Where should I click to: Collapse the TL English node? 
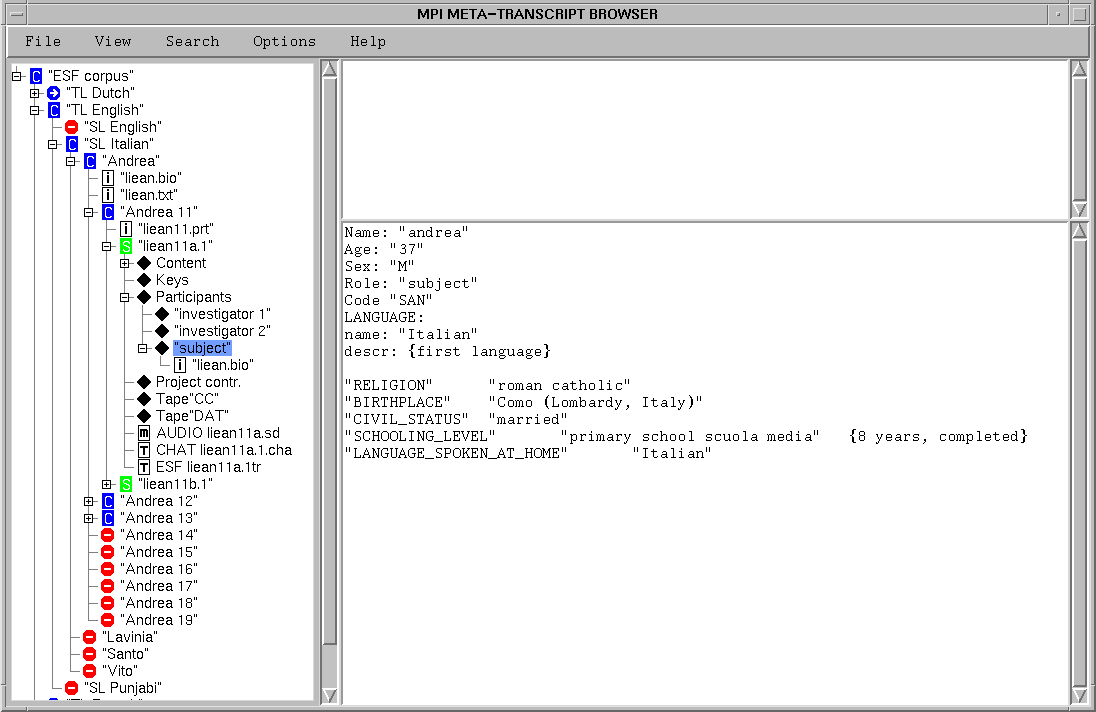[x=35, y=110]
